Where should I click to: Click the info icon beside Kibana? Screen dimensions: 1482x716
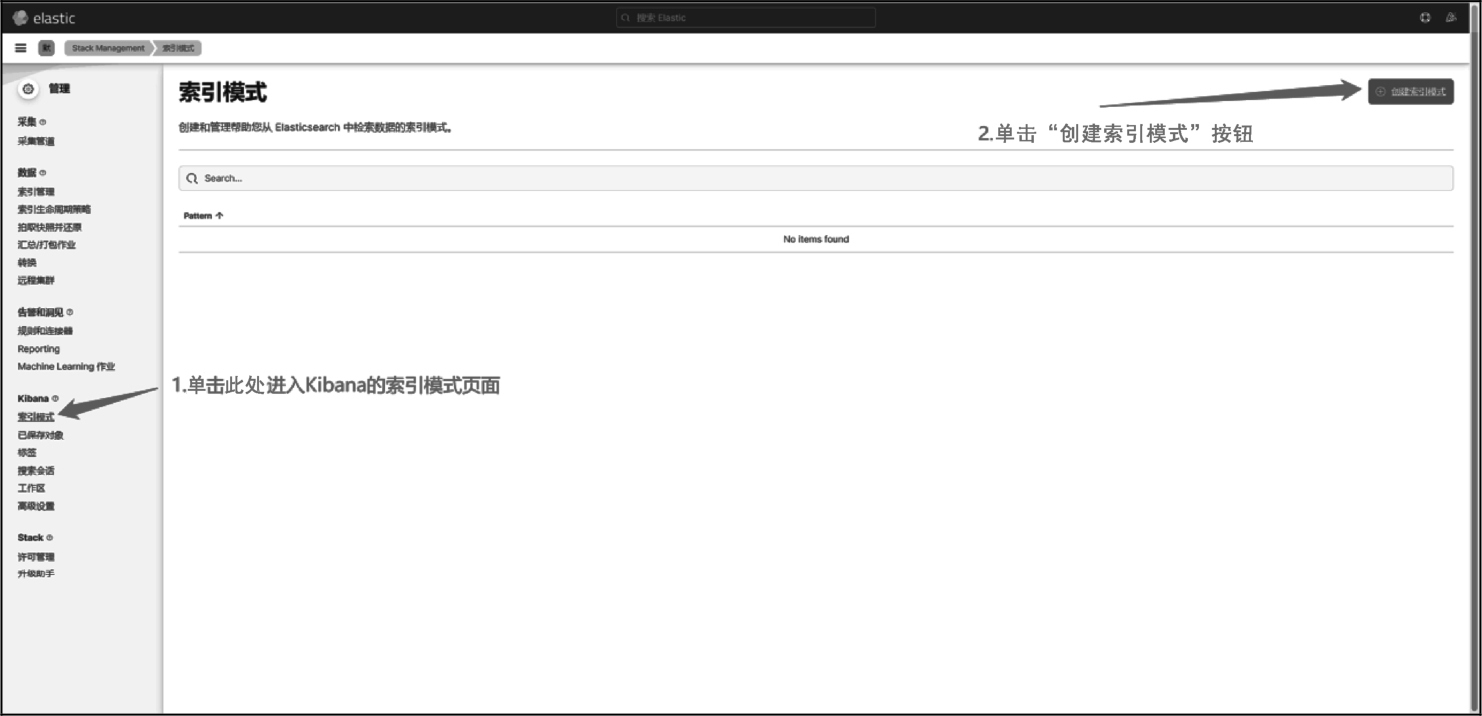[x=55, y=398]
